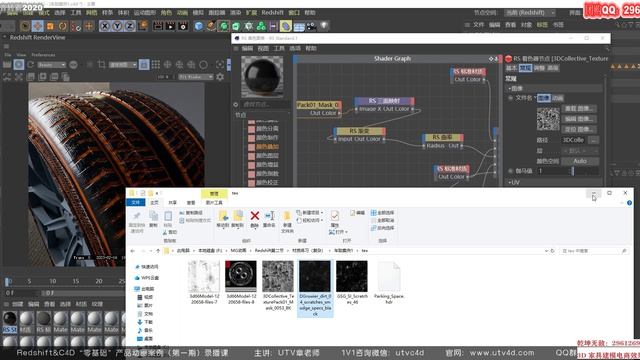The height and width of the screenshot is (360, 640).
Task: Open the 图片工具 picture tools ribbon tab
Action: (x=214, y=202)
